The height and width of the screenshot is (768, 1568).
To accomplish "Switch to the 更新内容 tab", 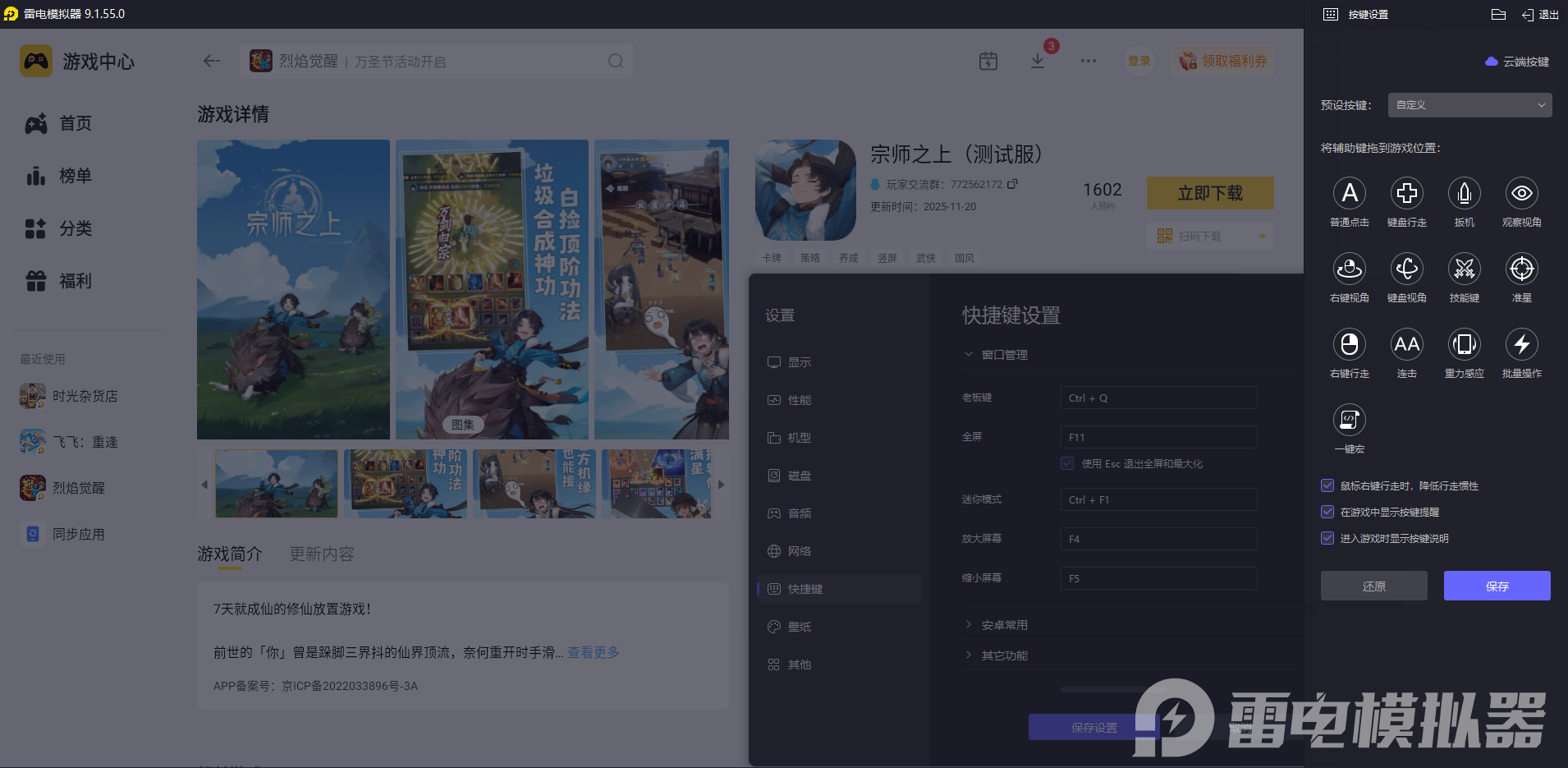I will point(321,554).
